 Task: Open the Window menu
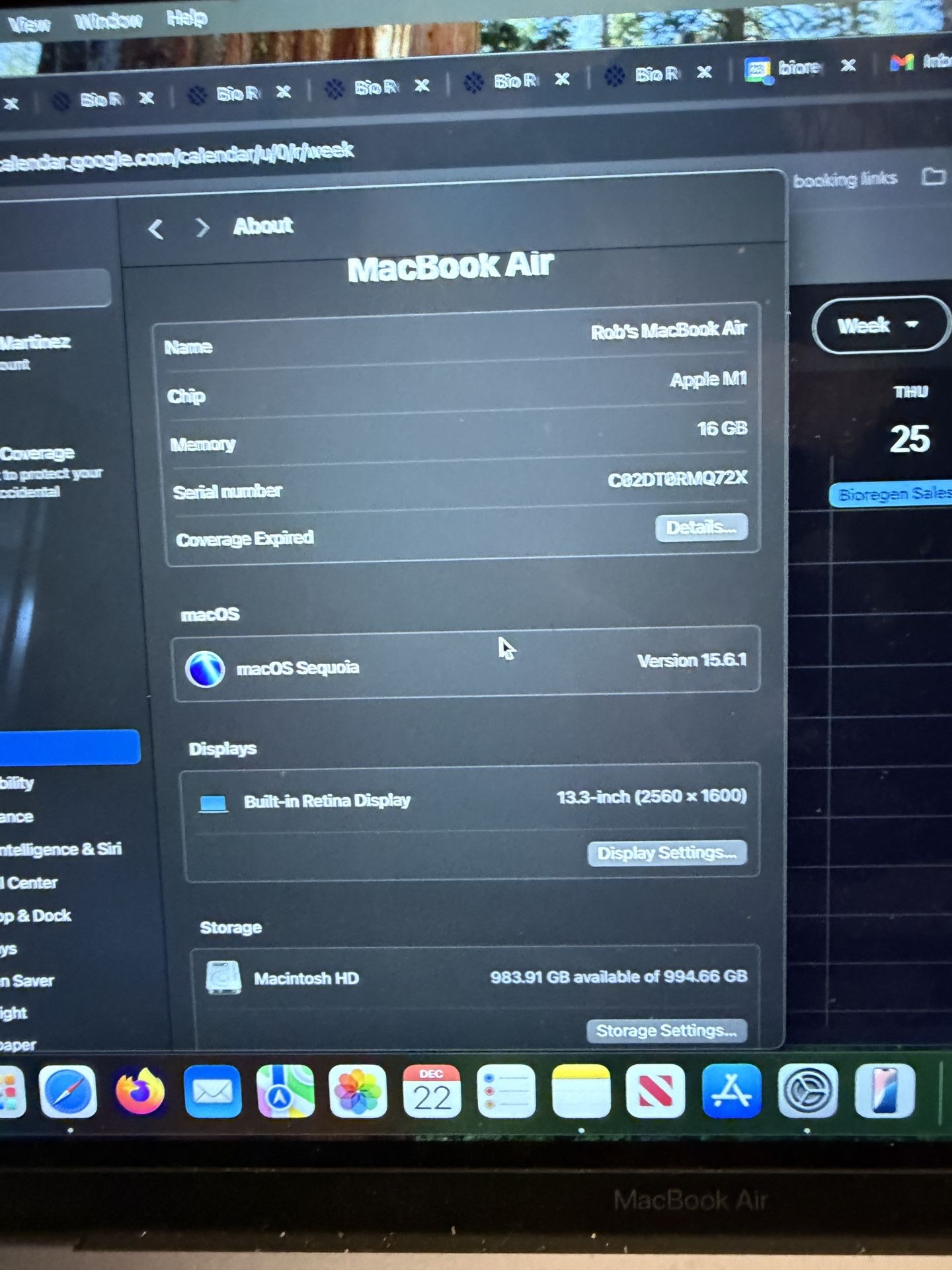[108, 21]
